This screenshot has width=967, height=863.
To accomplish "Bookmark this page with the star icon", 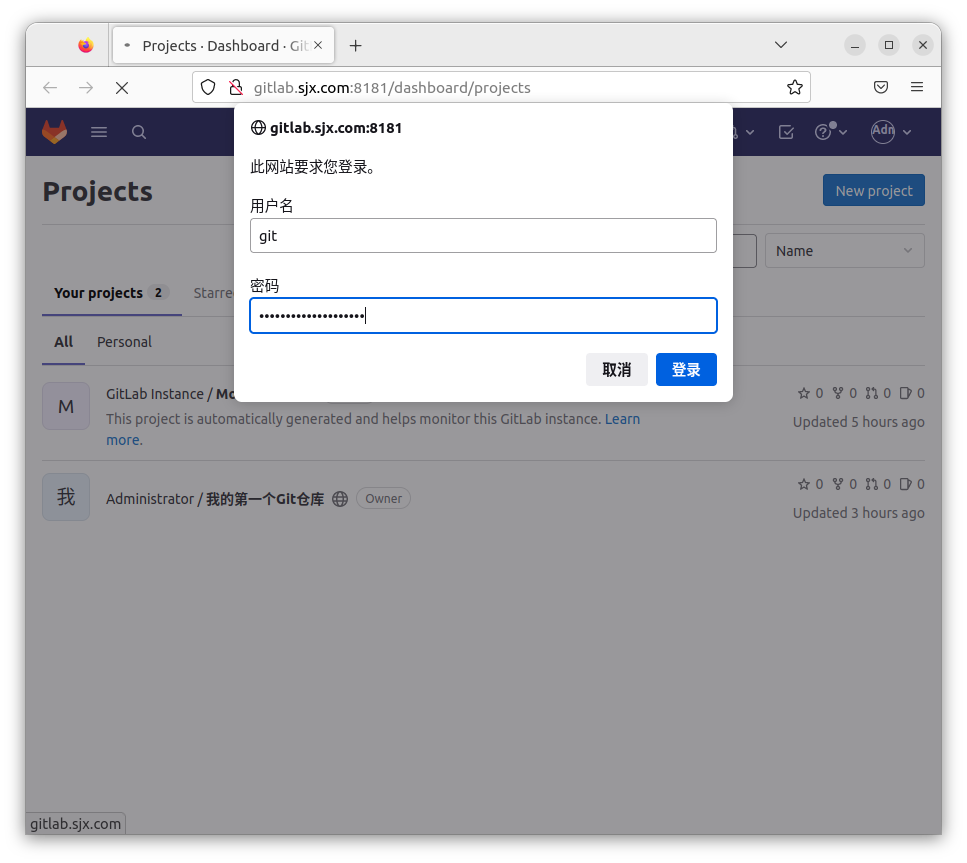I will click(794, 88).
